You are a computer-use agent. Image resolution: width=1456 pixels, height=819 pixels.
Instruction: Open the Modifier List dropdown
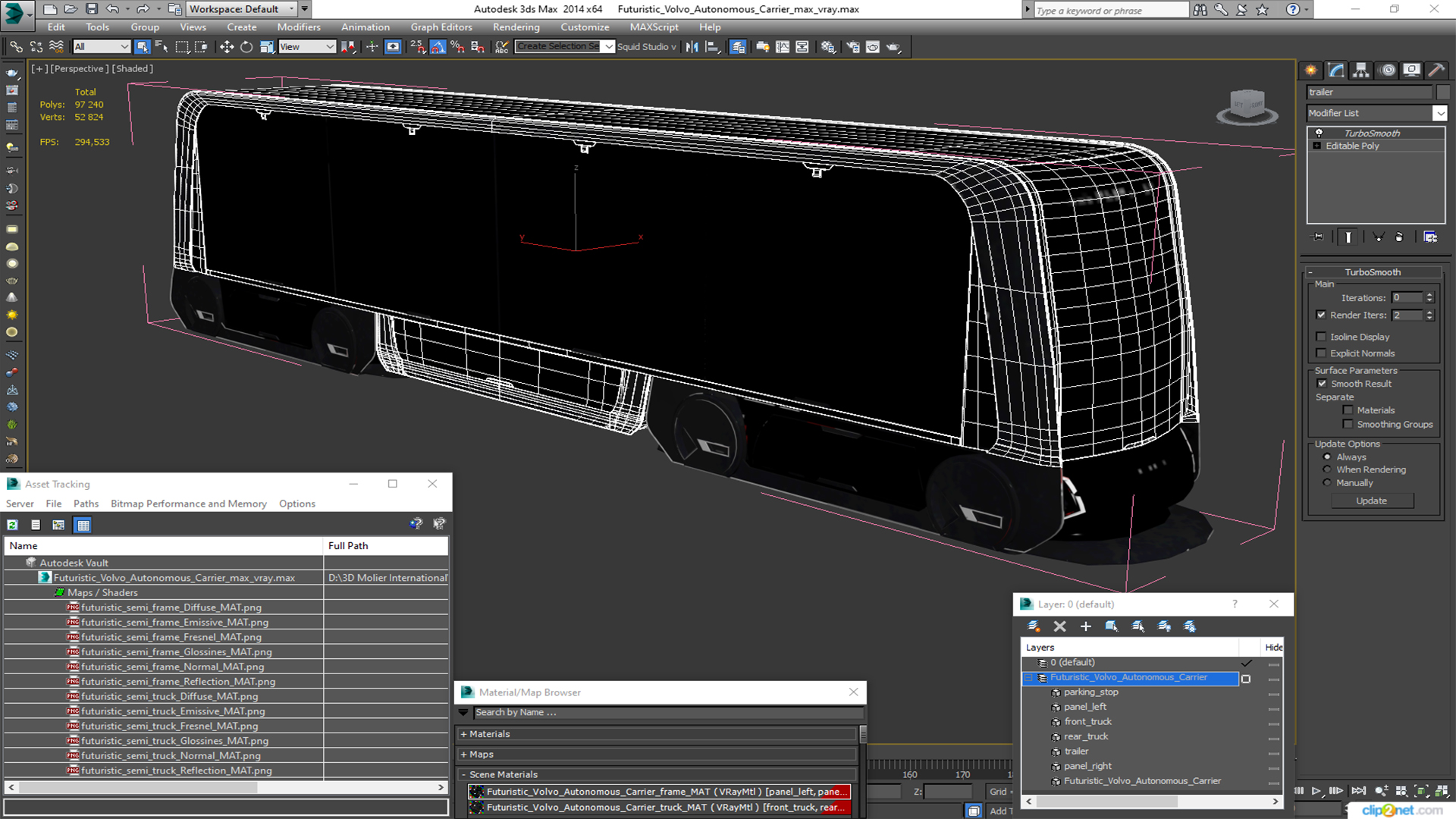point(1439,113)
